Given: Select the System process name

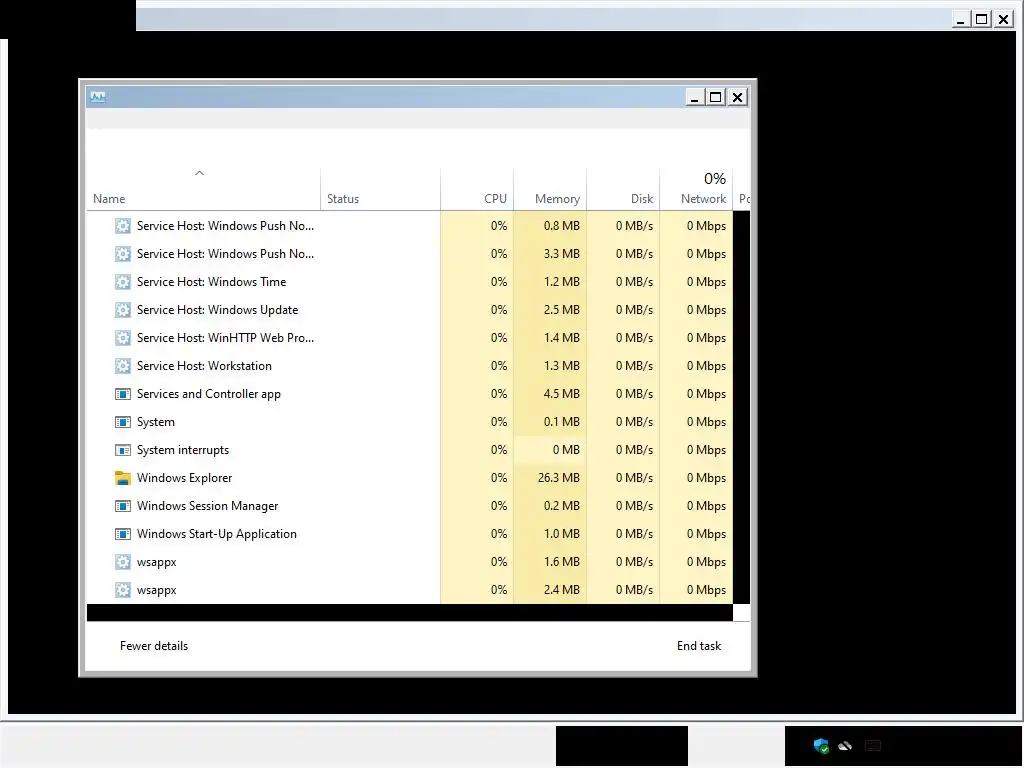Looking at the screenshot, I should pos(155,423).
